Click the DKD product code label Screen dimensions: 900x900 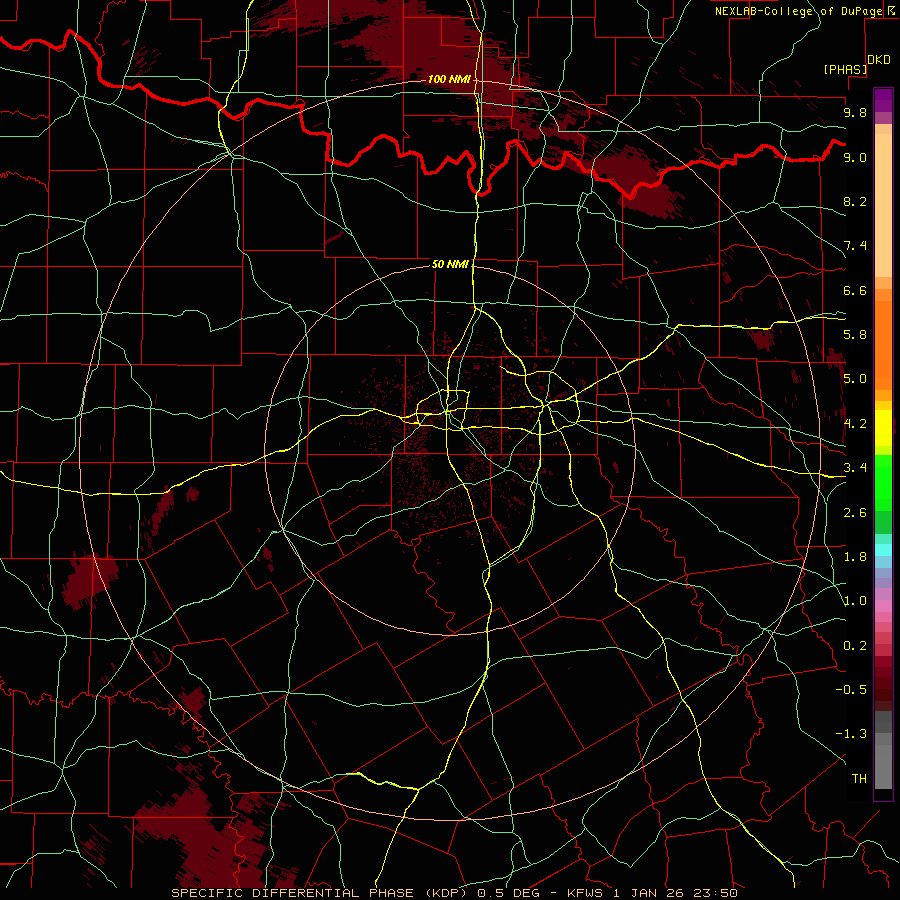tap(879, 60)
